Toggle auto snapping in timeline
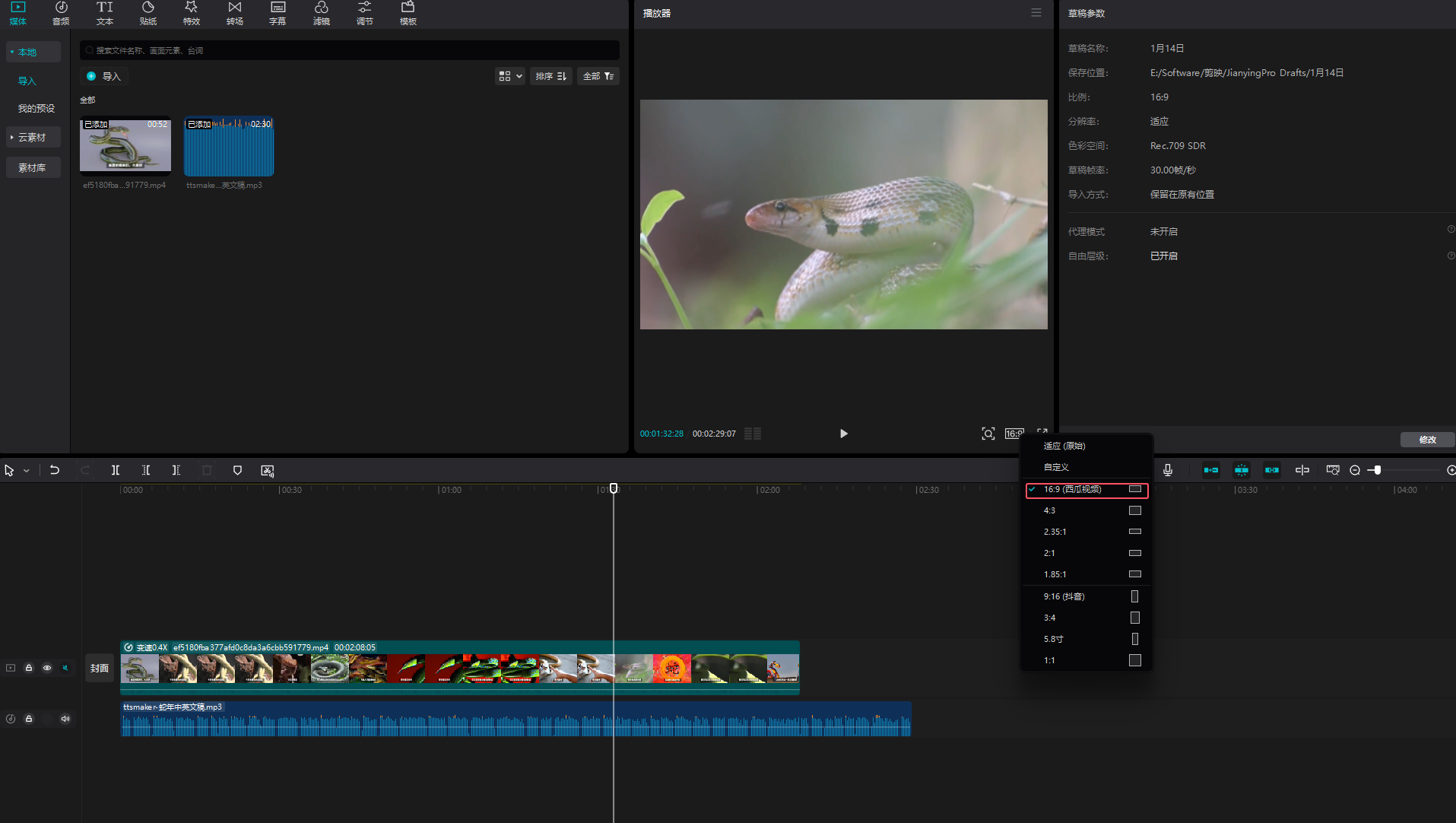Screen dimensions: 1456x823 click(1242, 470)
